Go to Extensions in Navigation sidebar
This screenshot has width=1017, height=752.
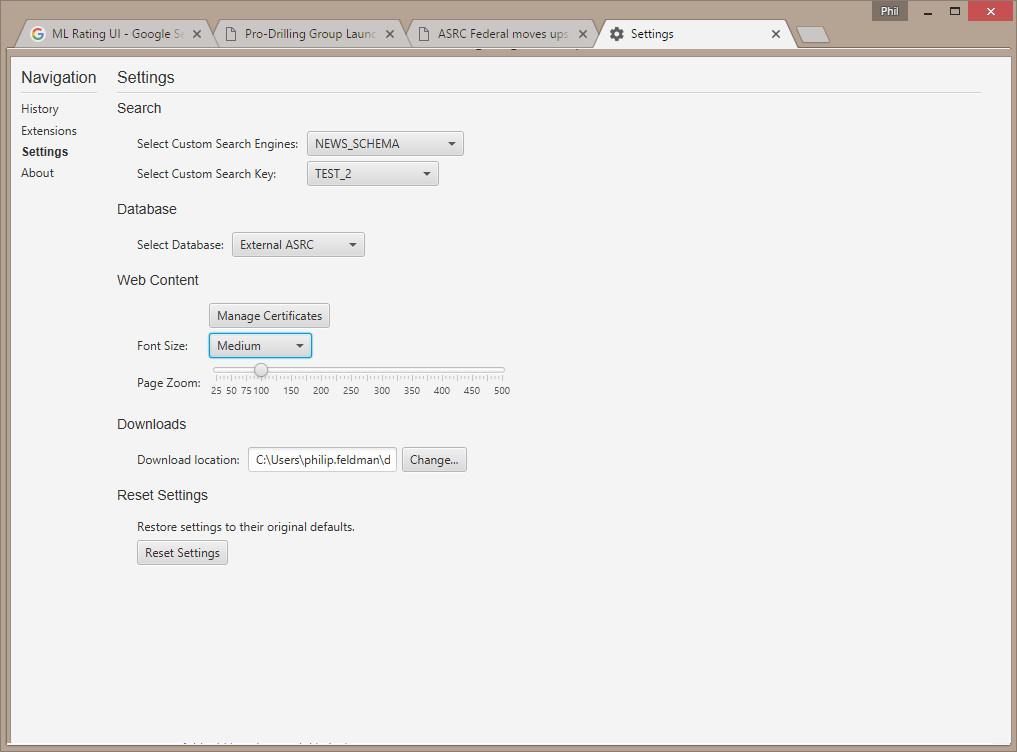(x=49, y=131)
